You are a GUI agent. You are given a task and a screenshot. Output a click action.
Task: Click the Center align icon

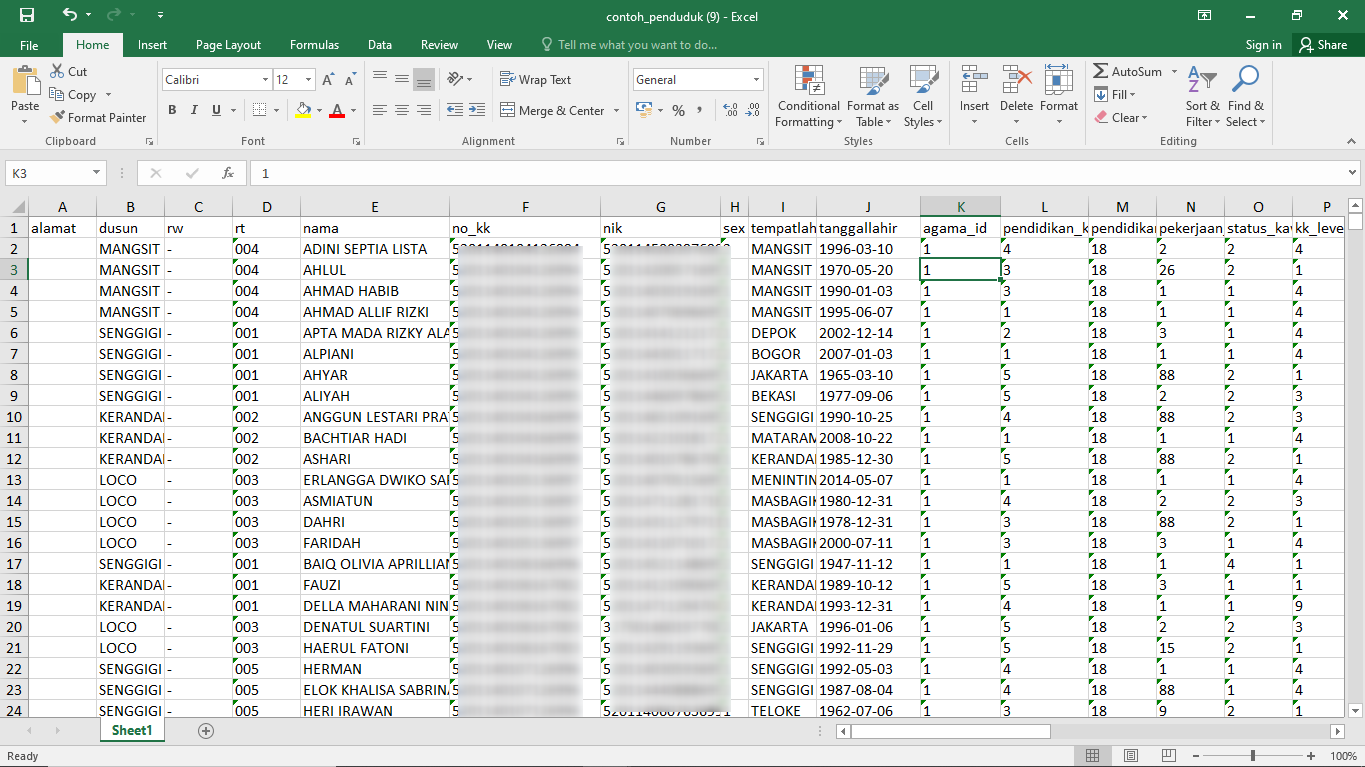click(402, 111)
